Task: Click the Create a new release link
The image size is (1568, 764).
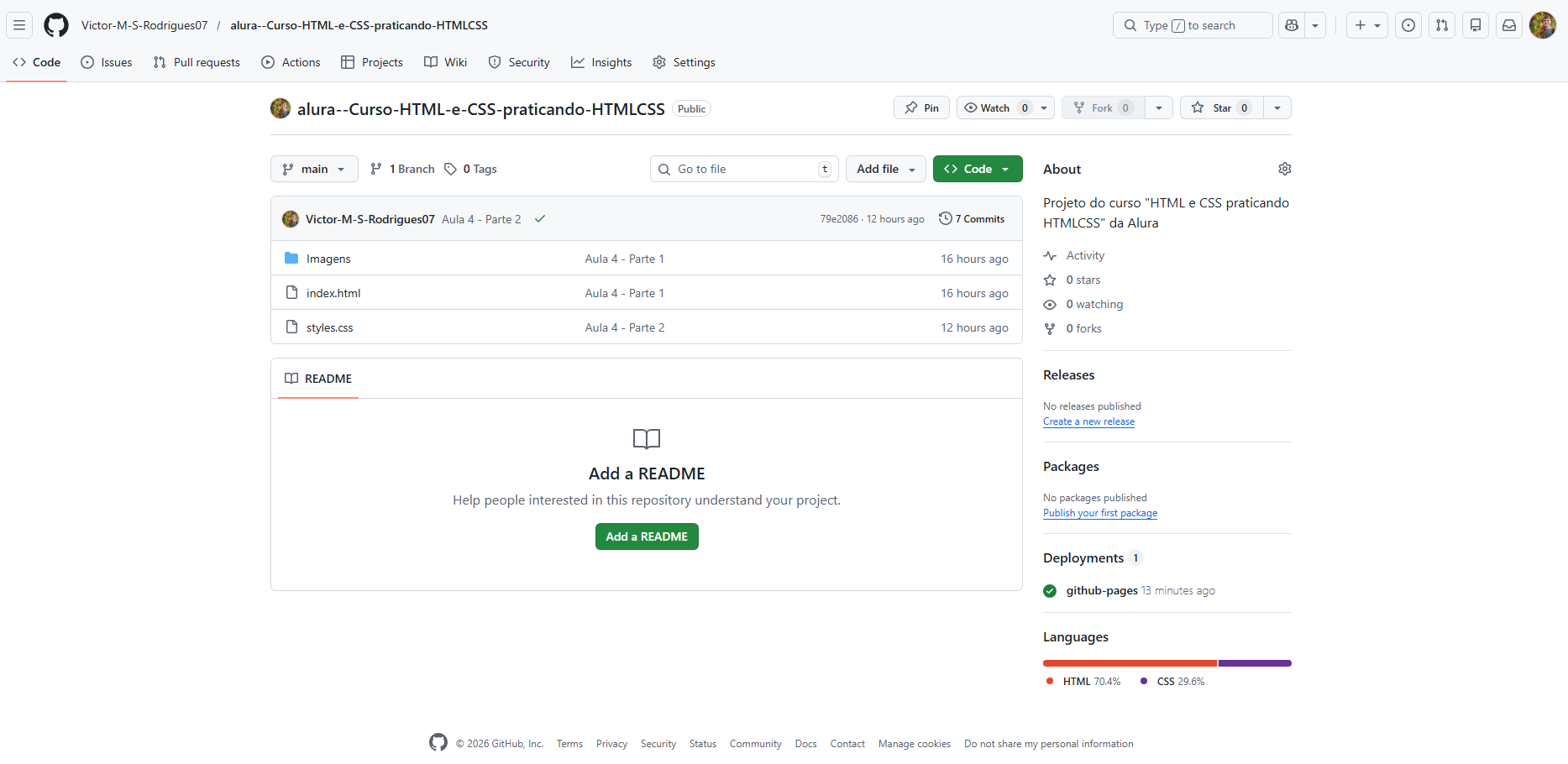Action: tap(1088, 421)
